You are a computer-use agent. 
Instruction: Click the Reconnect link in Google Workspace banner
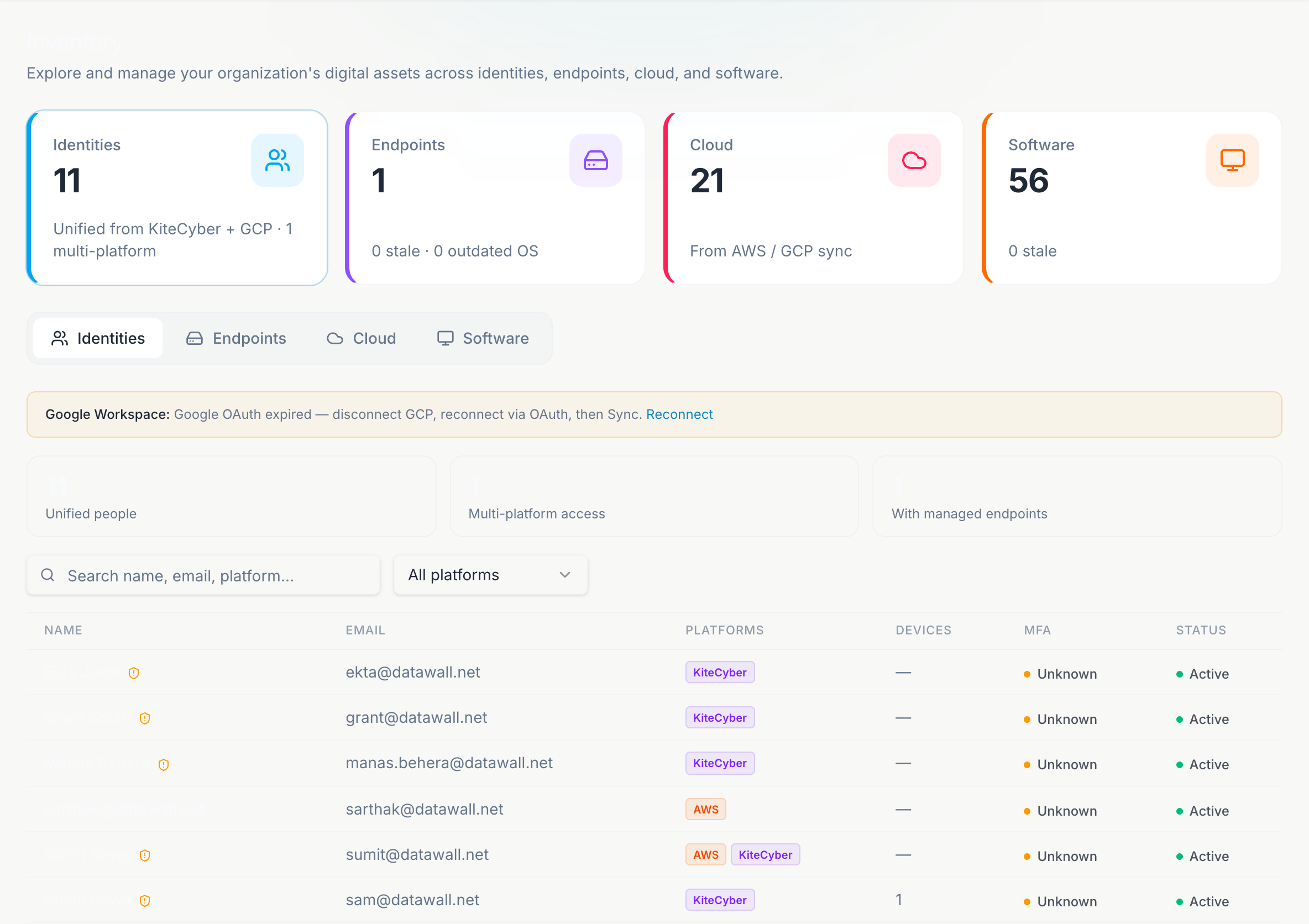point(679,414)
